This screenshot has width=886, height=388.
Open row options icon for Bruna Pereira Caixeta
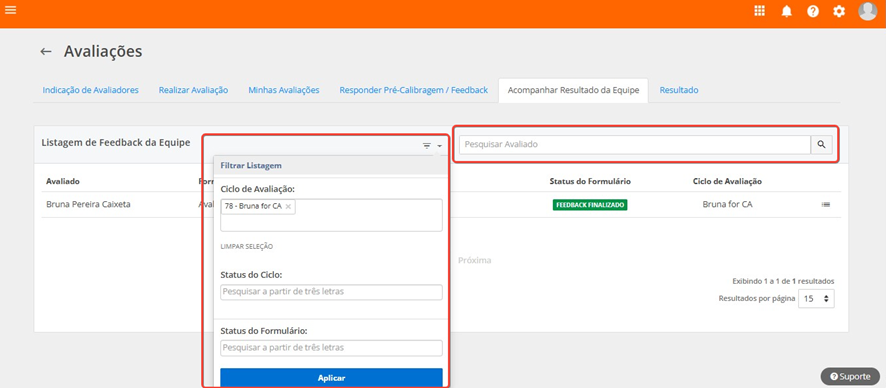(826, 204)
